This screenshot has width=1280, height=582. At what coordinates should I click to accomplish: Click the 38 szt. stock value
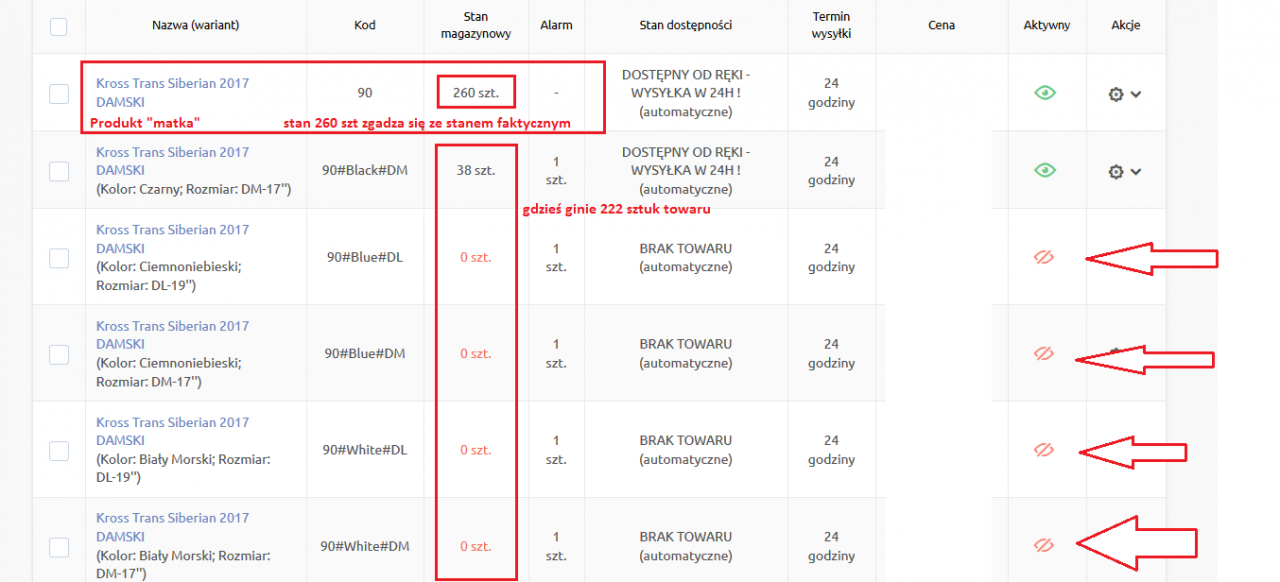476,171
